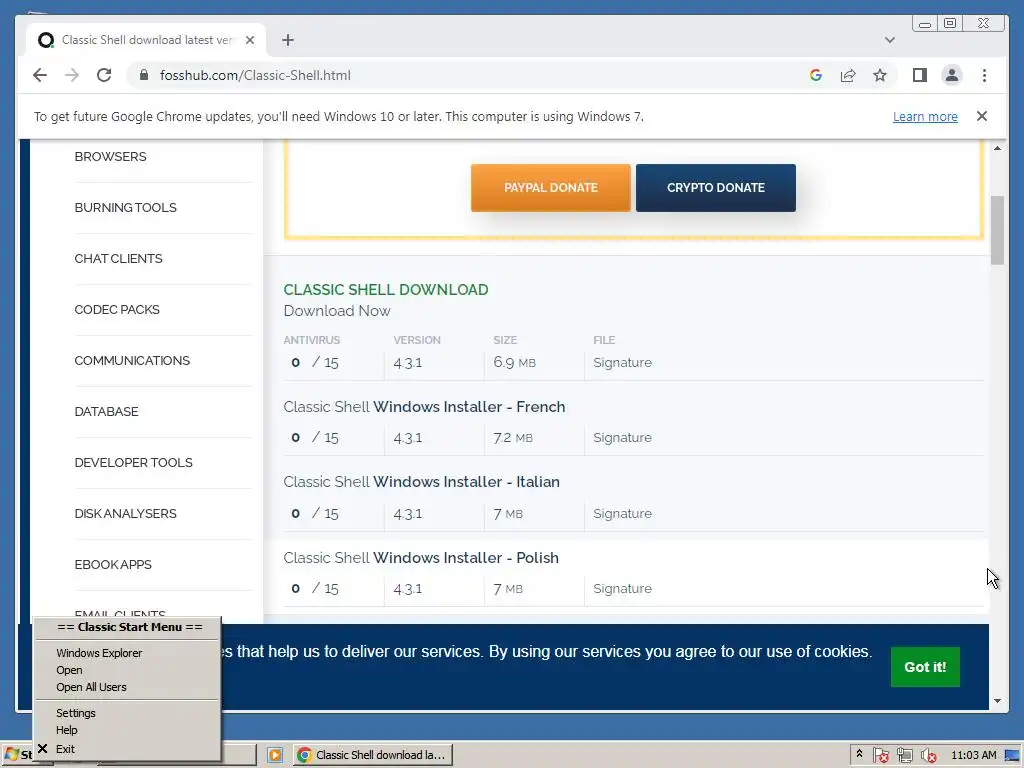Click the network tray icon
Screen dimensions: 1024x768
[904, 755]
